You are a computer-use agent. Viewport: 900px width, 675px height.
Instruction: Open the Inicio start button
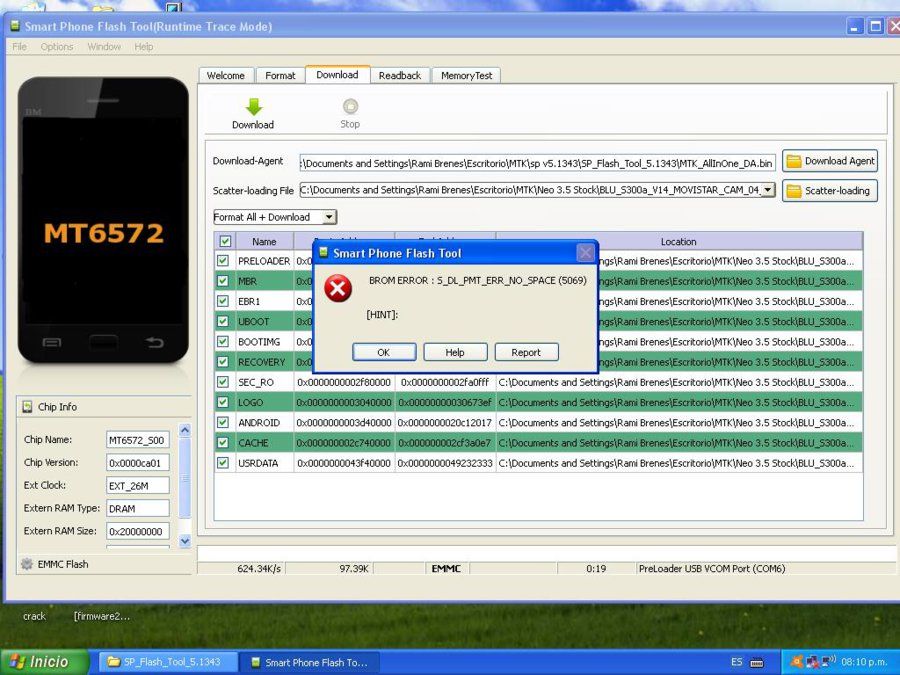44,662
